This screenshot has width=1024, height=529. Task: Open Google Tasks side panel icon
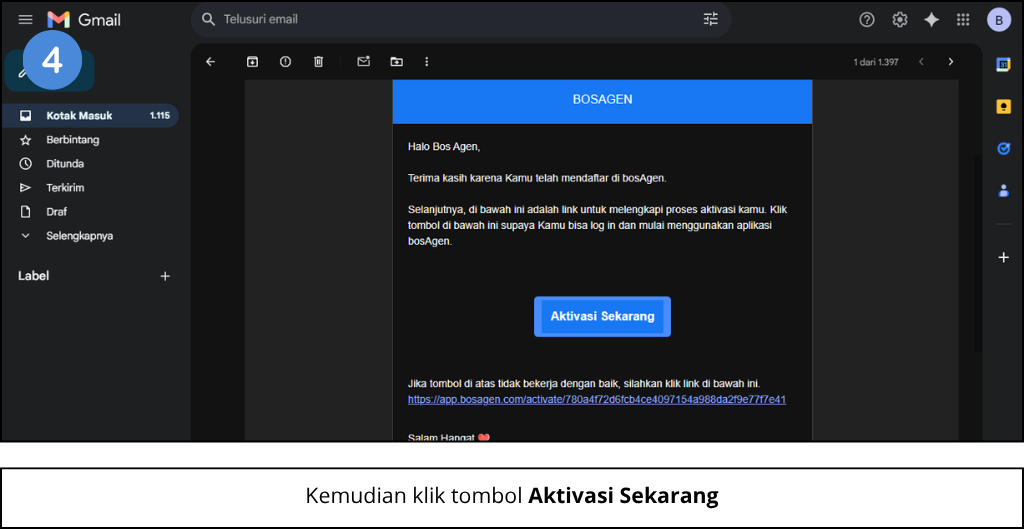1003,149
